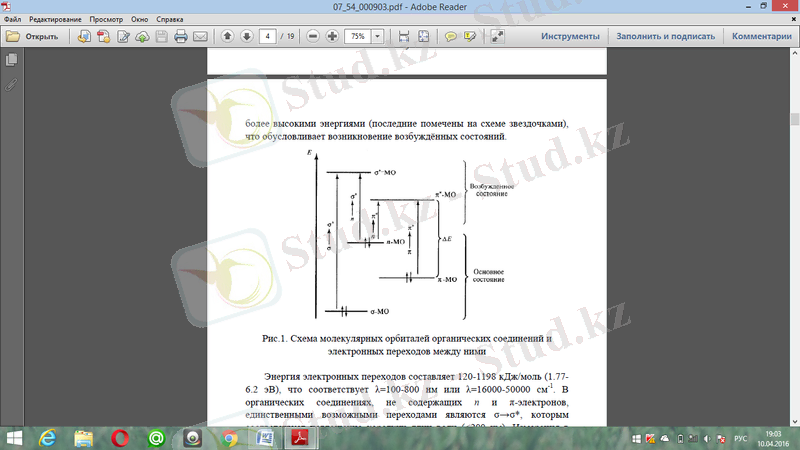Expand the 75% zoom level dropdown
The width and height of the screenshot is (800, 450).
pyautogui.click(x=379, y=37)
